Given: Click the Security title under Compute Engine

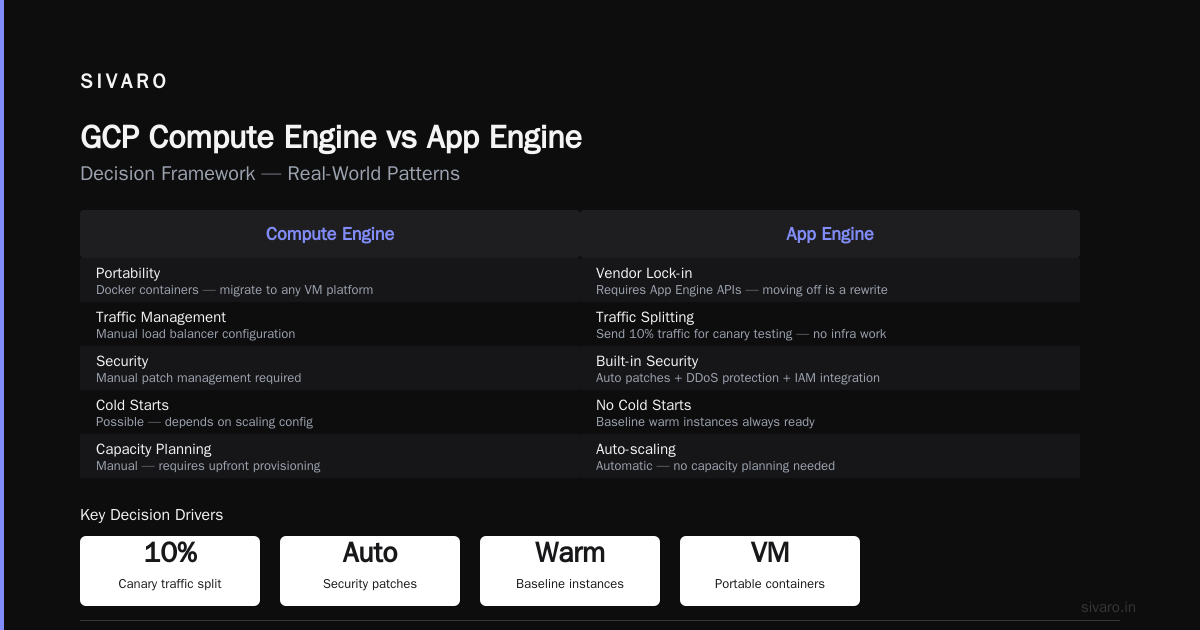Looking at the screenshot, I should coord(122,361).
